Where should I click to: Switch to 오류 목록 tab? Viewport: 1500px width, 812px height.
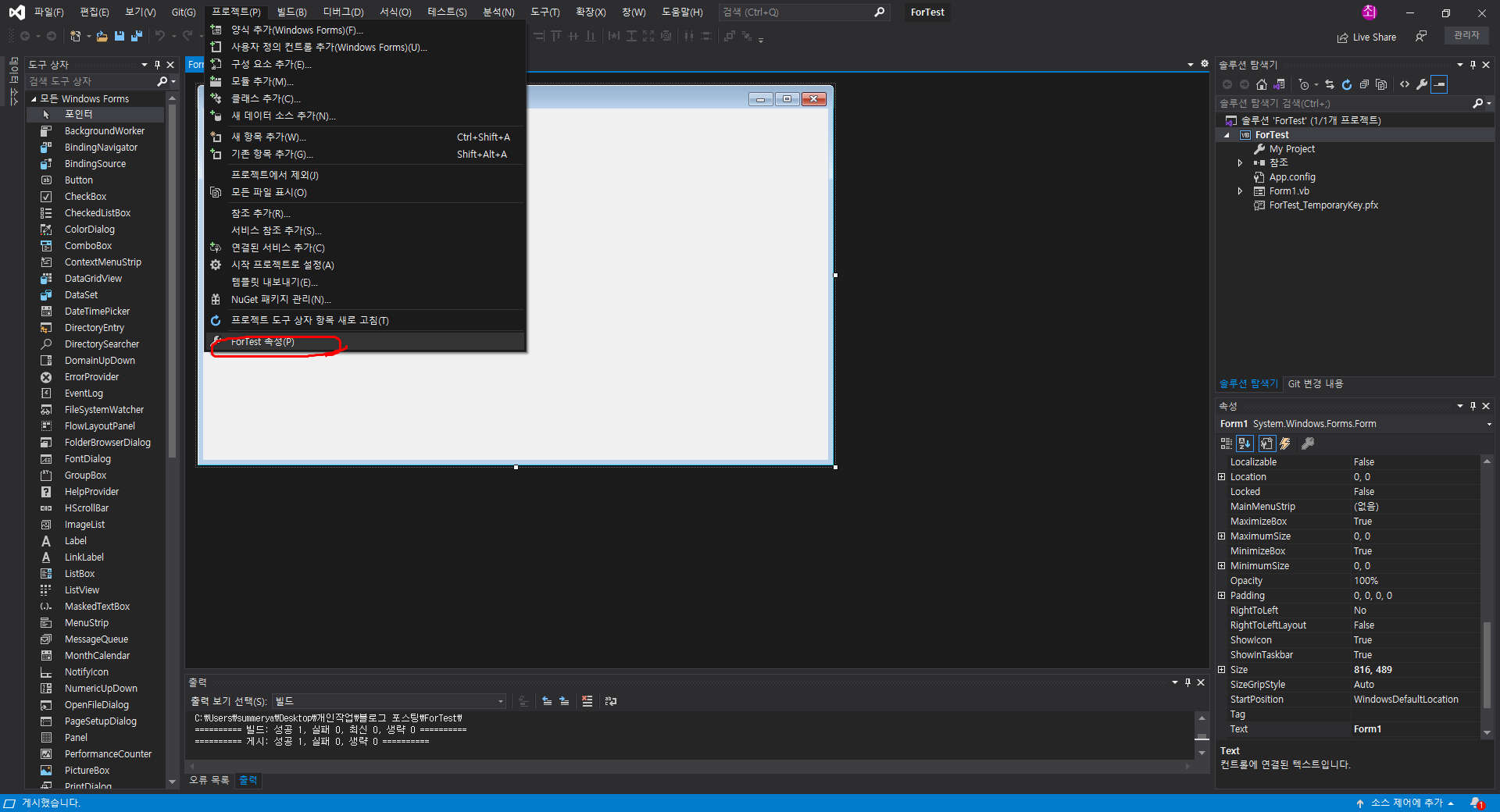209,780
